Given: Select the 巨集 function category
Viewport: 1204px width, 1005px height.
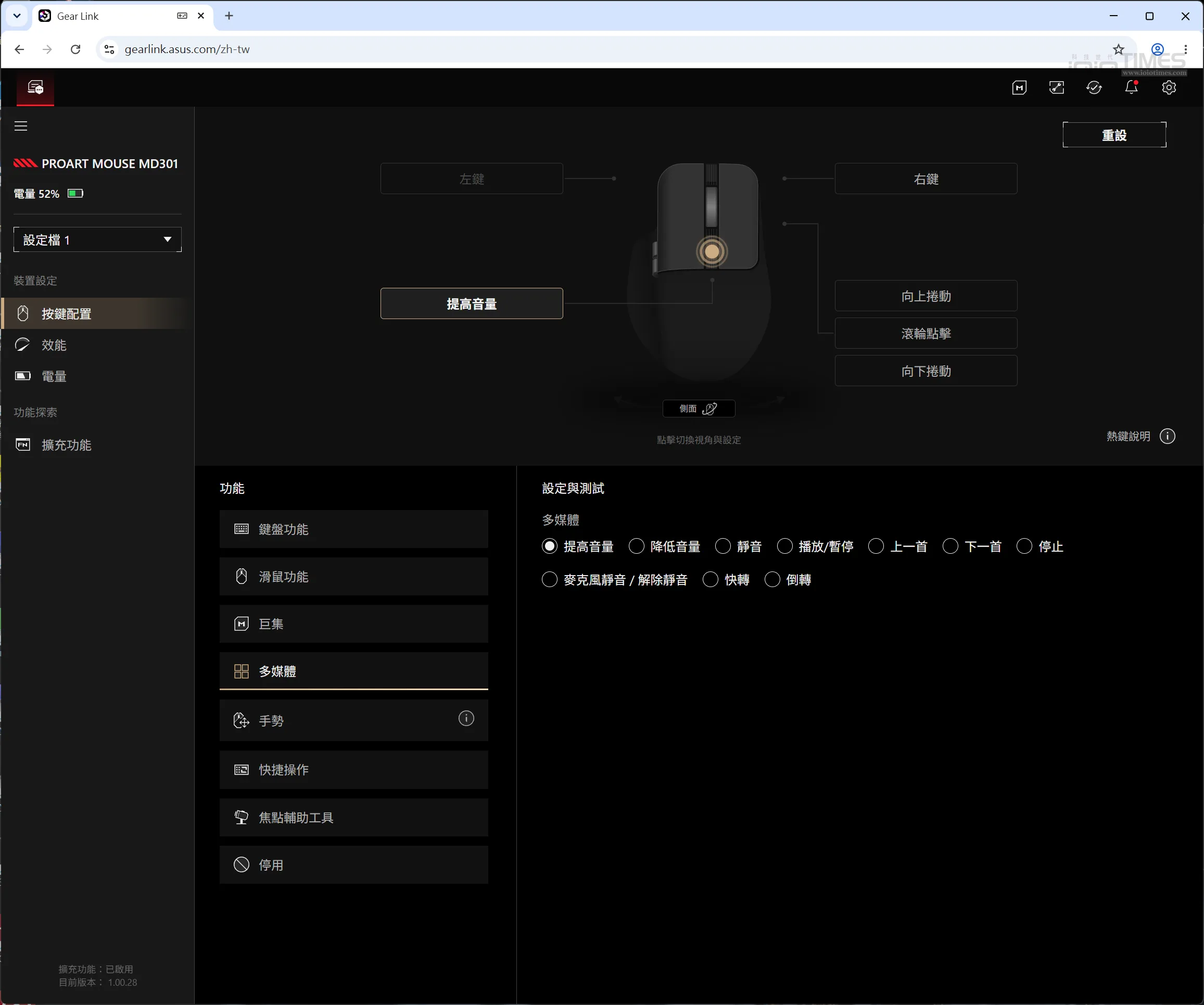Looking at the screenshot, I should pos(354,624).
